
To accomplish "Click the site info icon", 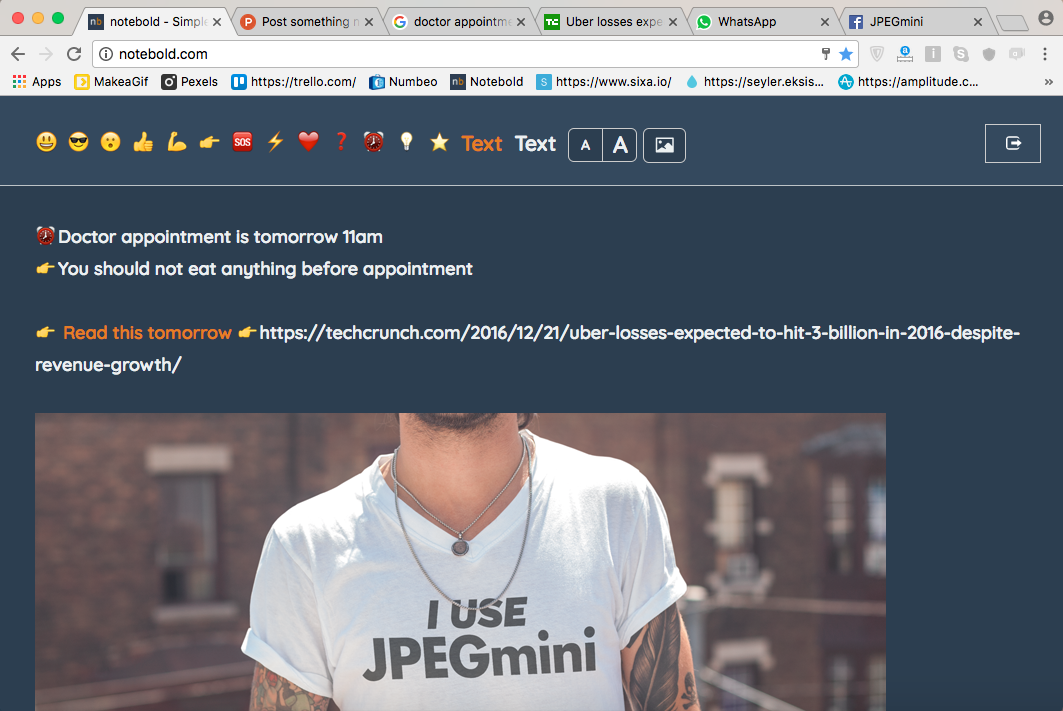I will (x=106, y=54).
